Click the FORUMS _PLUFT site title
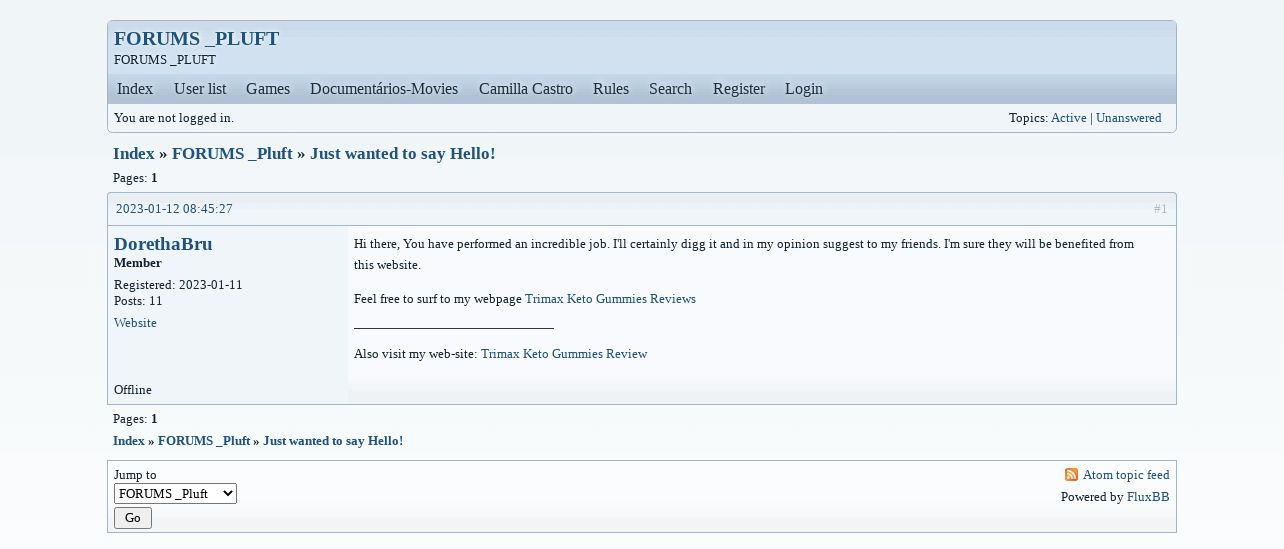This screenshot has height=549, width=1284. [196, 38]
